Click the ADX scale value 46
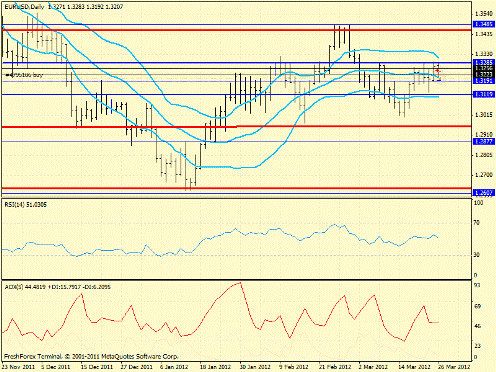Image resolution: width=496 pixels, height=372 pixels. [477, 326]
